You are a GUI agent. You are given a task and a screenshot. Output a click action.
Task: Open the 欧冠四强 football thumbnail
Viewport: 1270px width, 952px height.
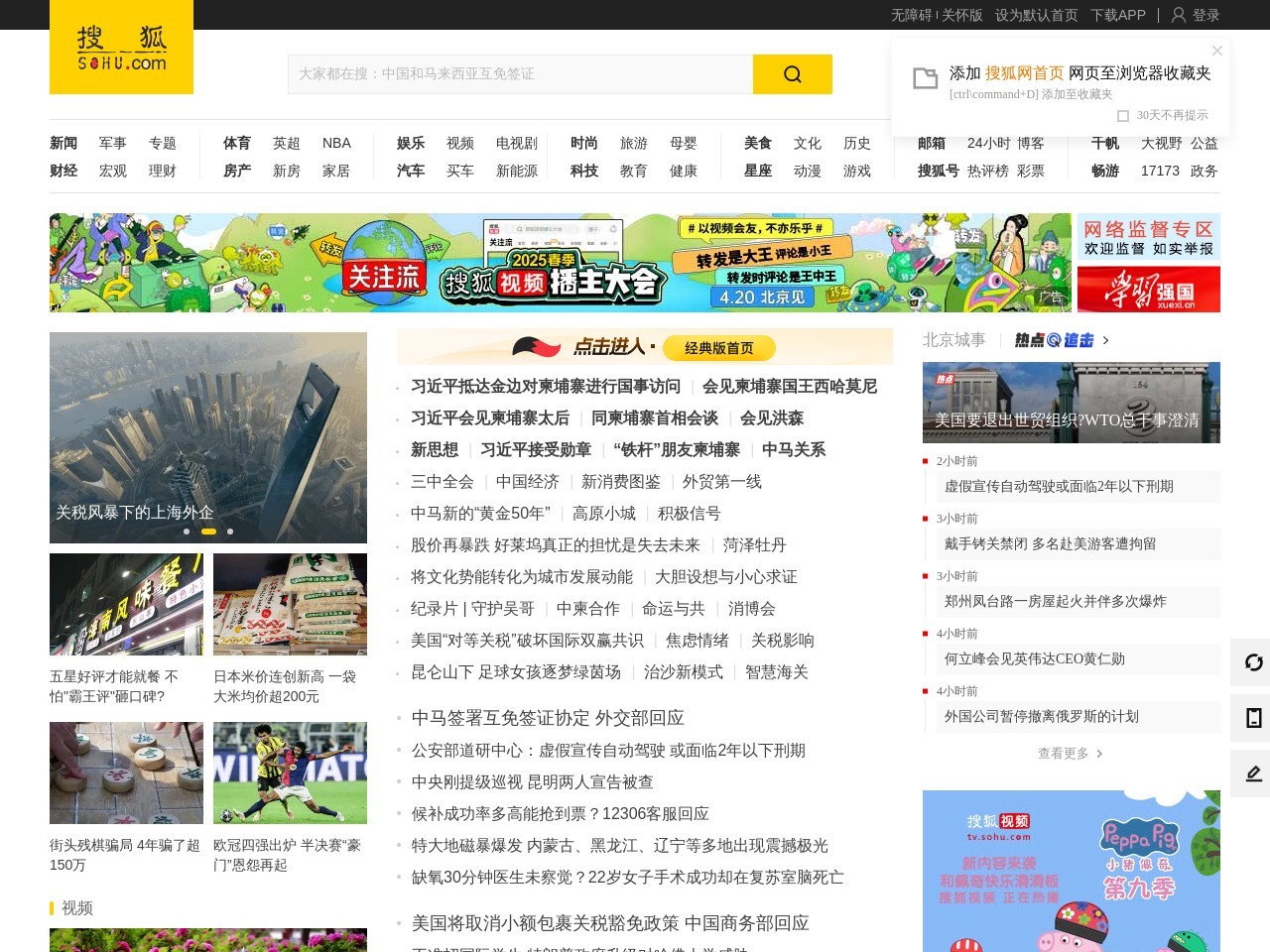click(x=290, y=773)
